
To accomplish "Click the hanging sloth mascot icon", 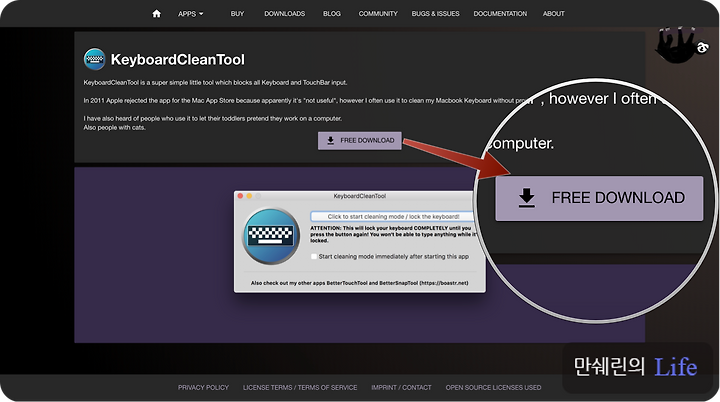I will click(x=682, y=45).
